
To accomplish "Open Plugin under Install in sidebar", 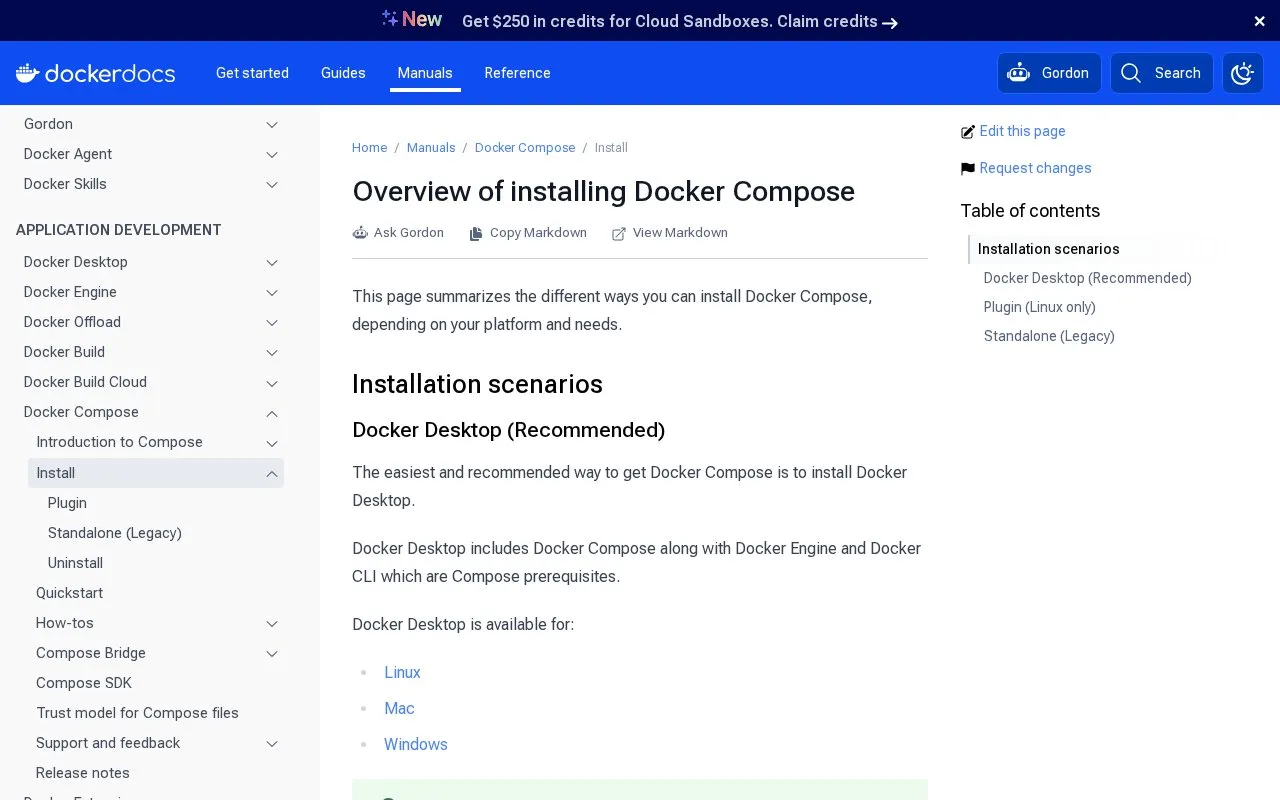I will [x=67, y=503].
